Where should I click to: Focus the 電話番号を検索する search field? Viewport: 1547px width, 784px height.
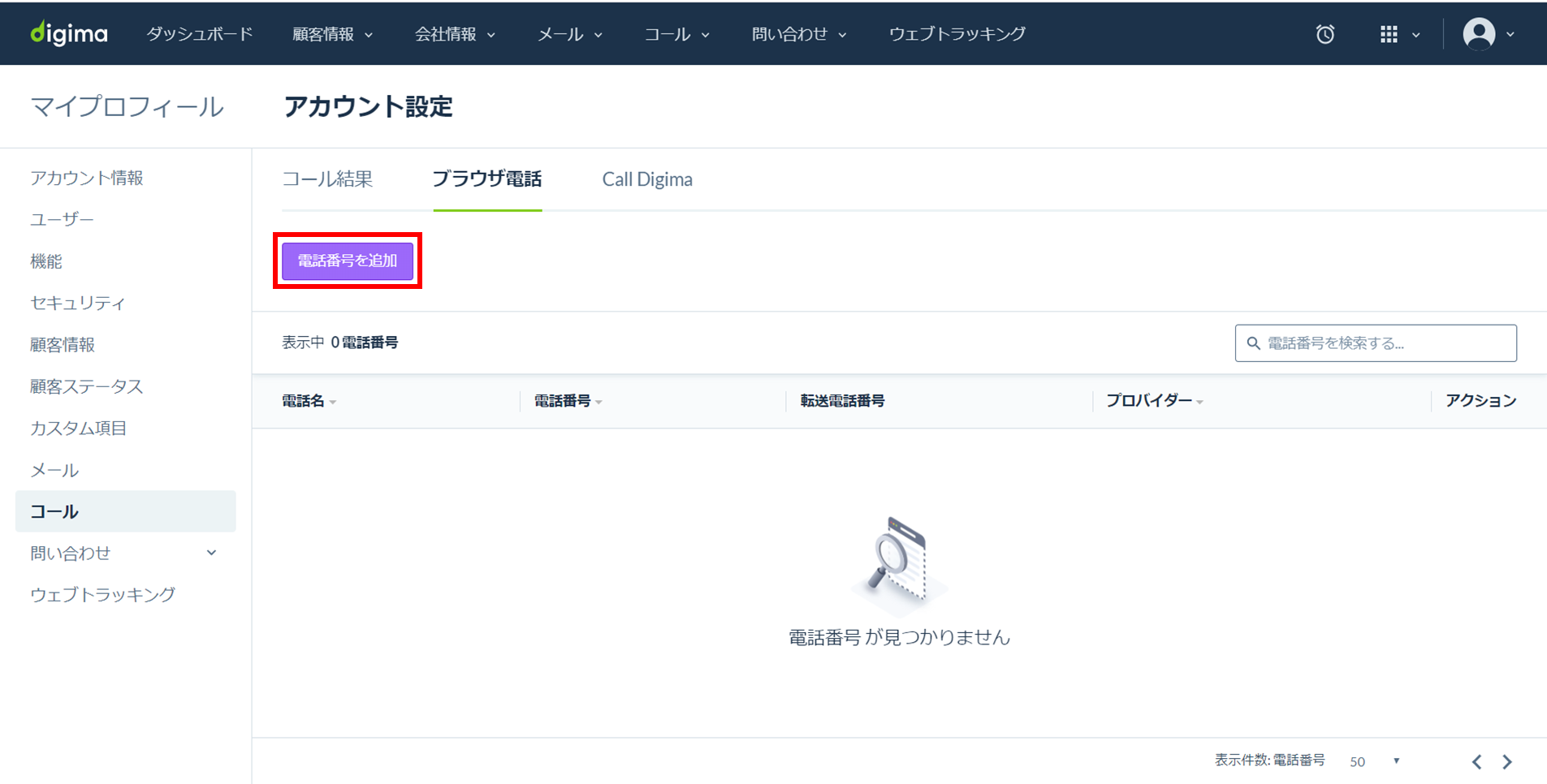point(1376,343)
